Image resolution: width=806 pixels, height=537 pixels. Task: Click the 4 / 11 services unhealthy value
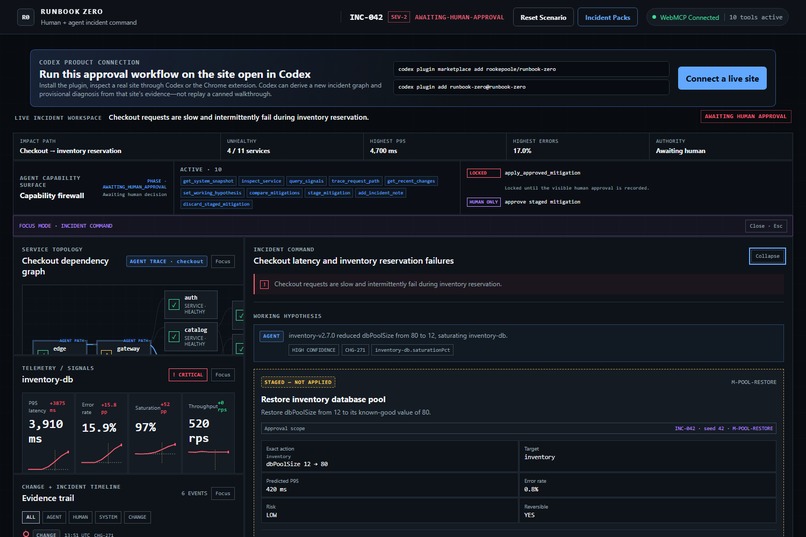pos(248,151)
